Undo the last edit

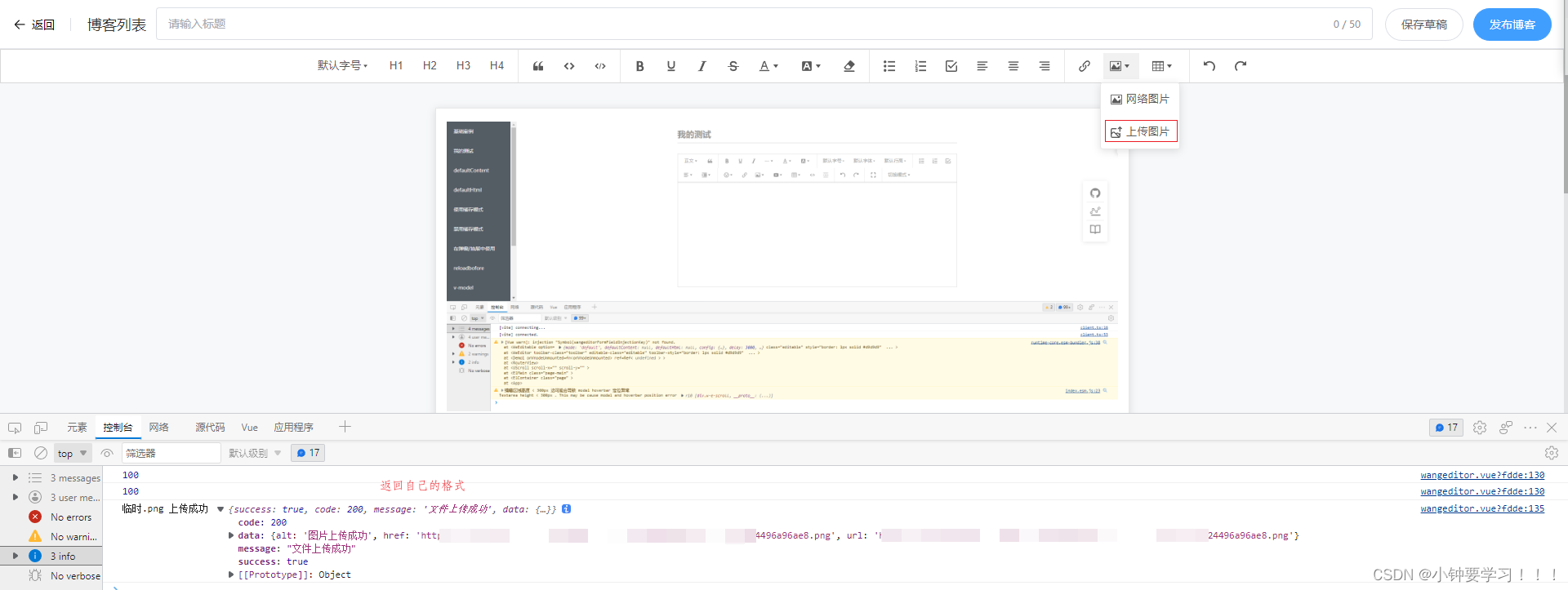pyautogui.click(x=1209, y=66)
